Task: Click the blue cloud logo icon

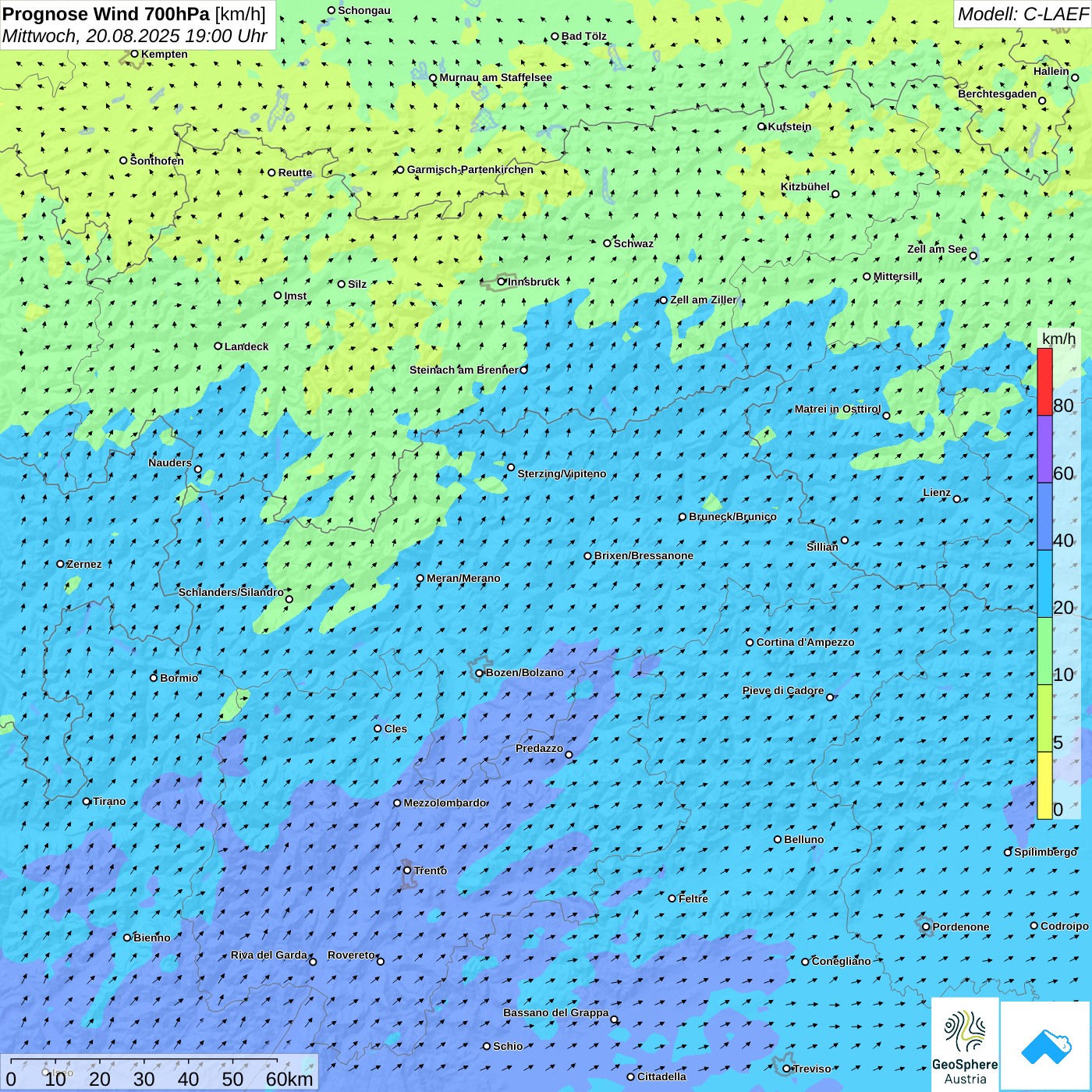Action: coord(1045,1046)
